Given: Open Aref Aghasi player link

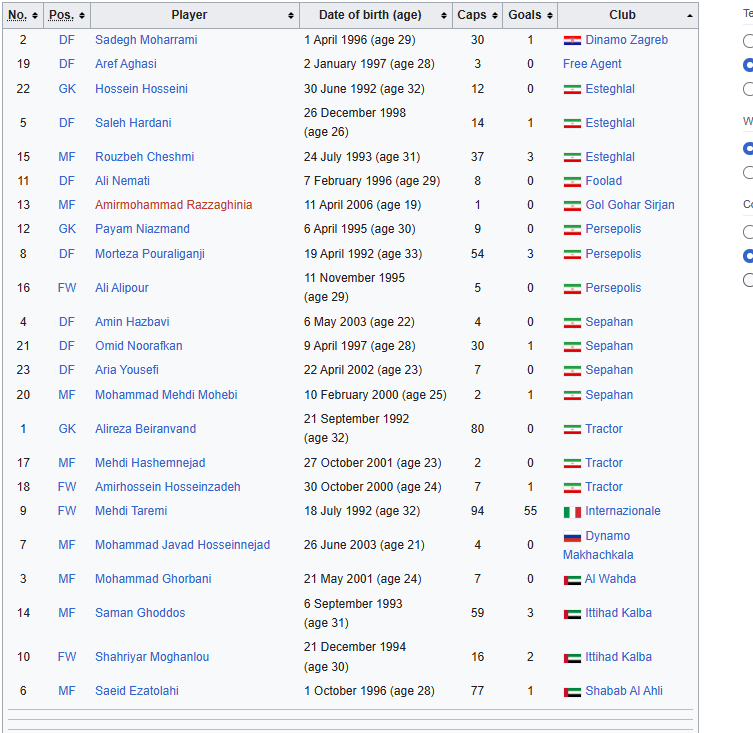Looking at the screenshot, I should (x=126, y=64).
